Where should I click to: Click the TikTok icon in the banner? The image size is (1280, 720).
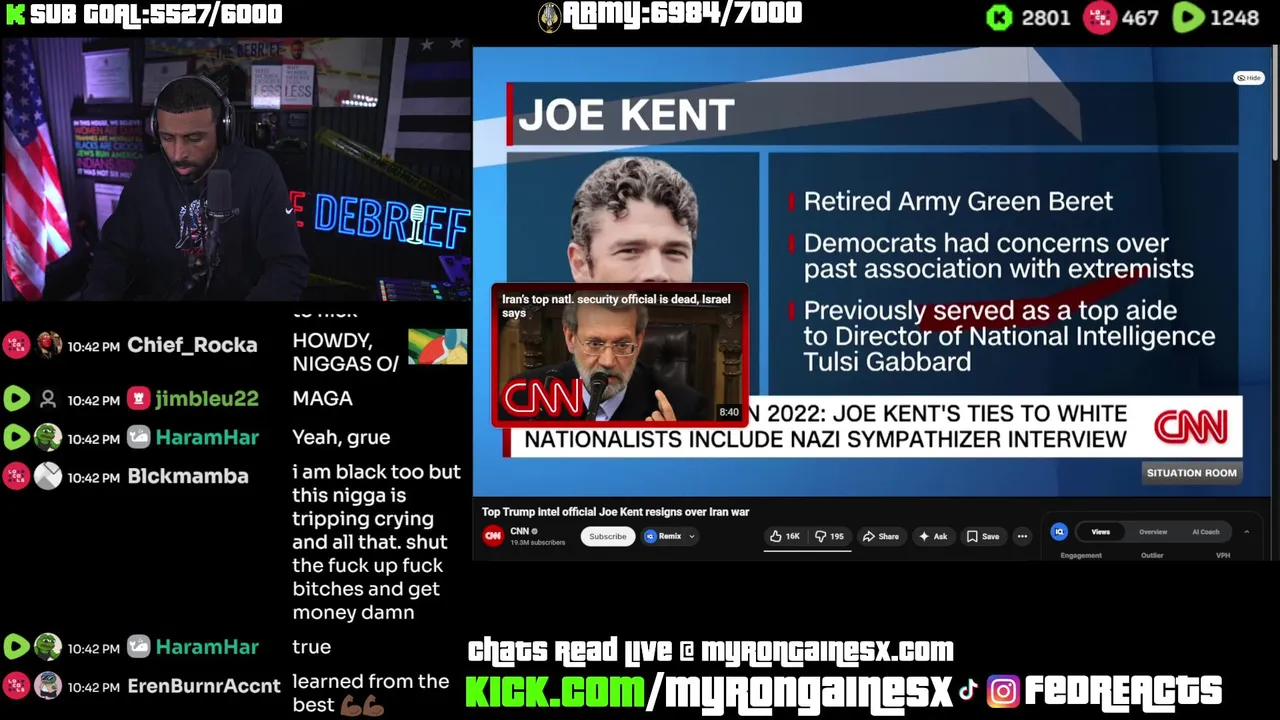[968, 690]
